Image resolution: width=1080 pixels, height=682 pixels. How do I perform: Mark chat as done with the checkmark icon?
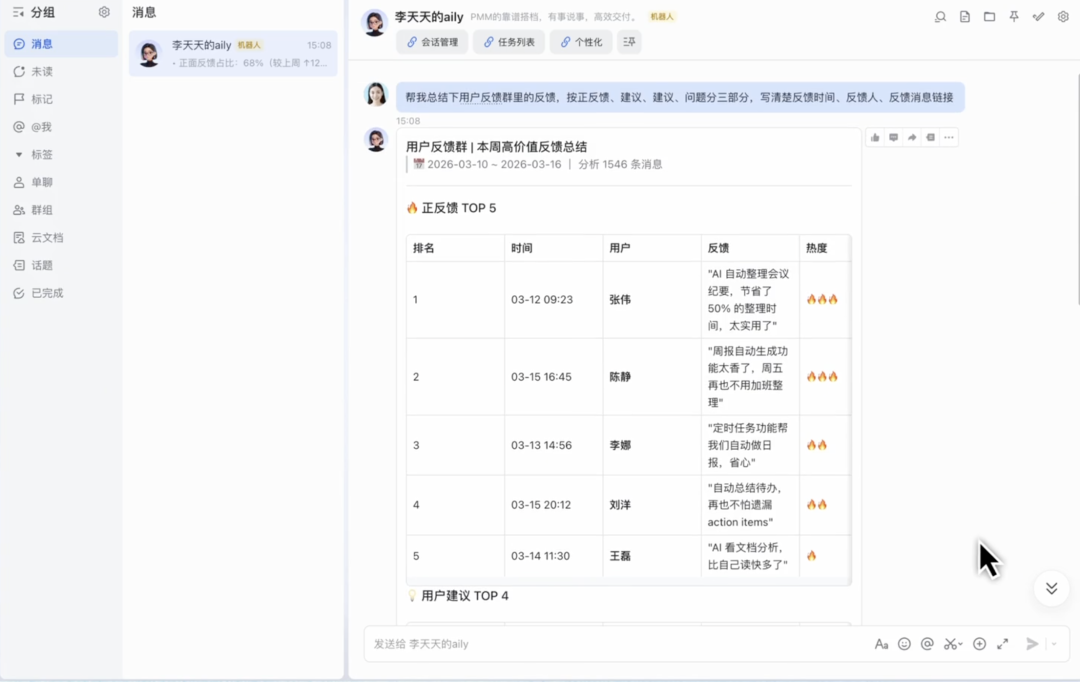(x=1039, y=17)
